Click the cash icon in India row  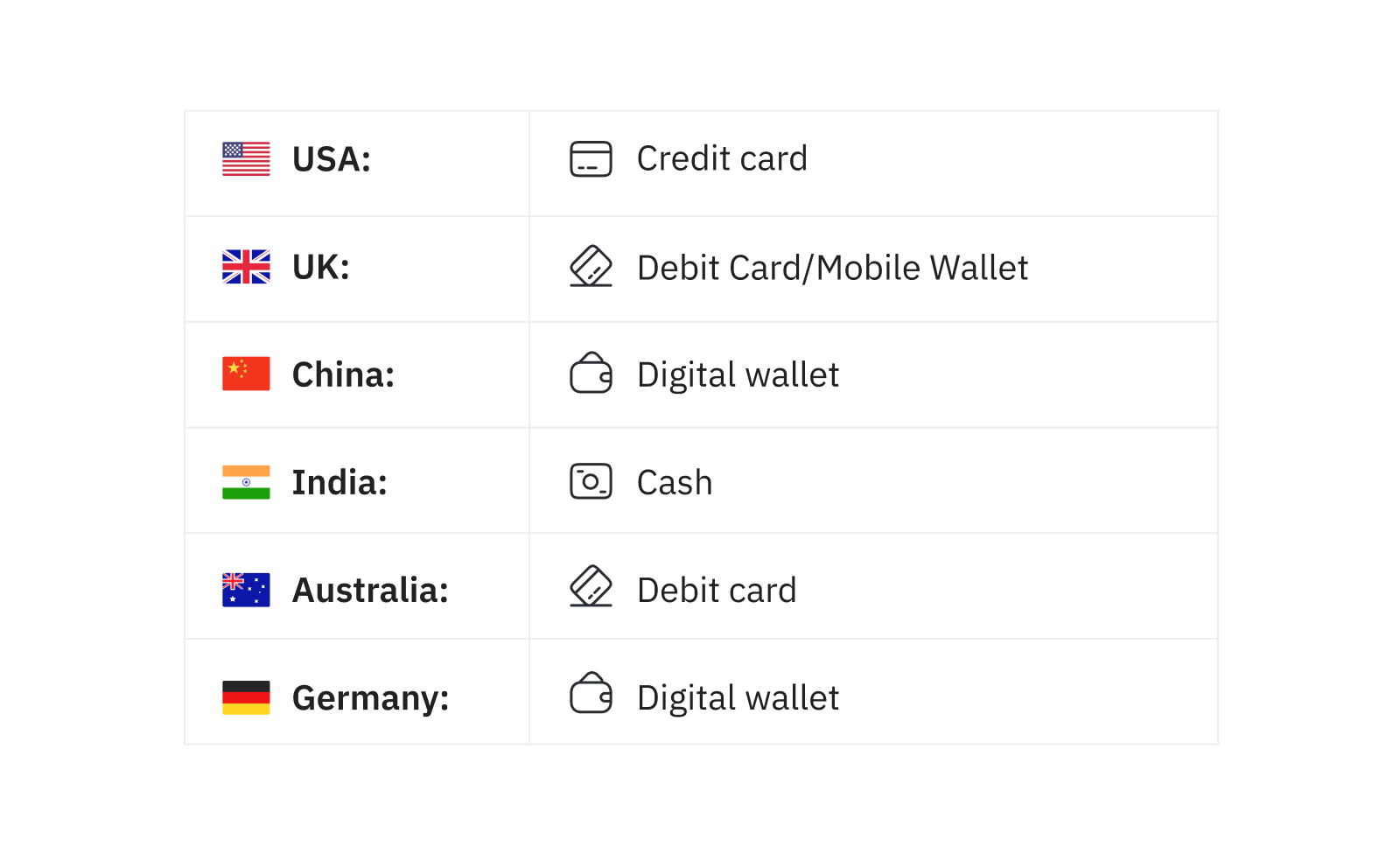(x=591, y=482)
